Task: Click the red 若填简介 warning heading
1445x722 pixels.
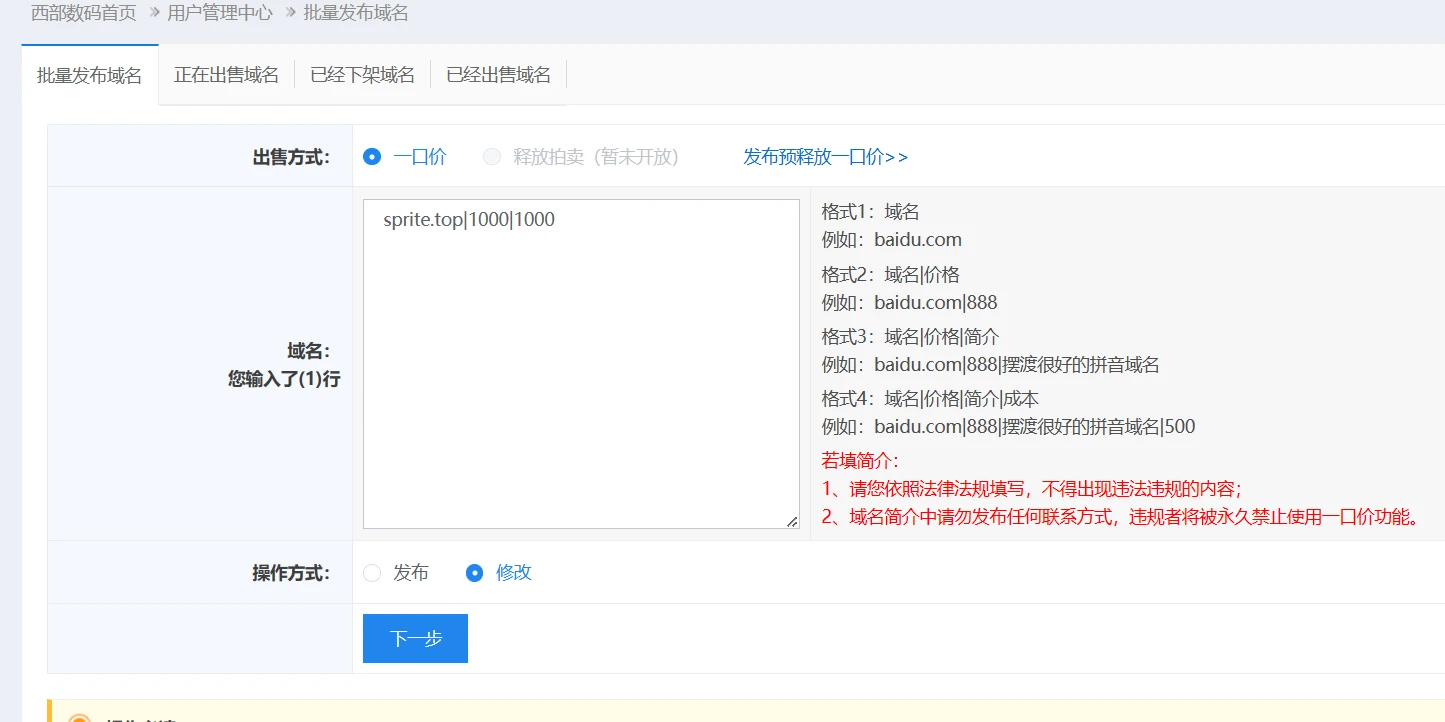Action: pos(860,461)
